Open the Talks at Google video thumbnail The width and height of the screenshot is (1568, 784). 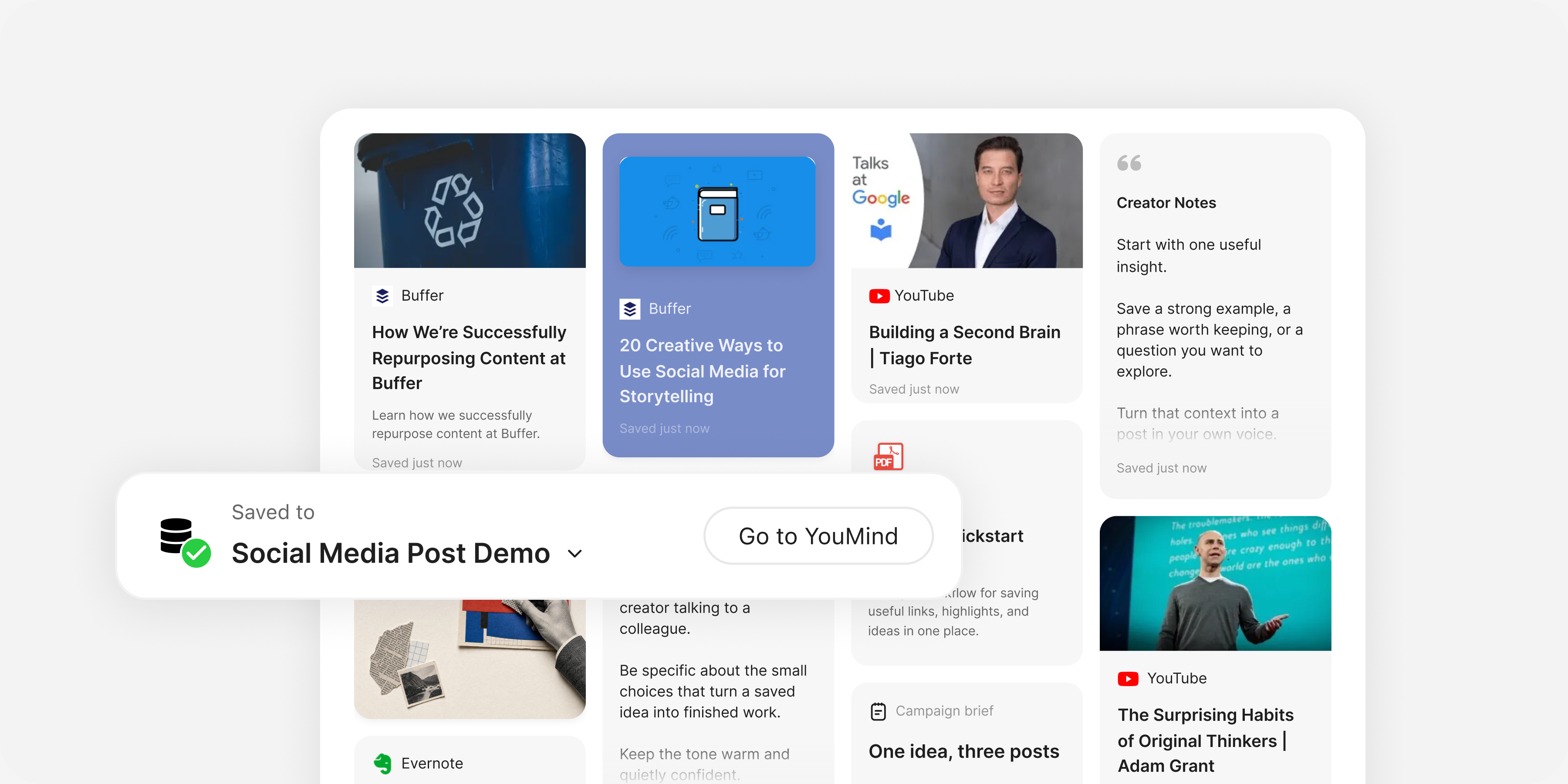coord(966,200)
